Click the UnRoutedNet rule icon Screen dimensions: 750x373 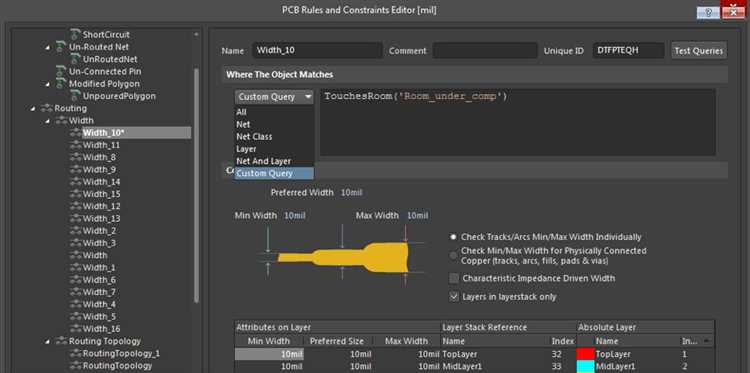click(75, 59)
